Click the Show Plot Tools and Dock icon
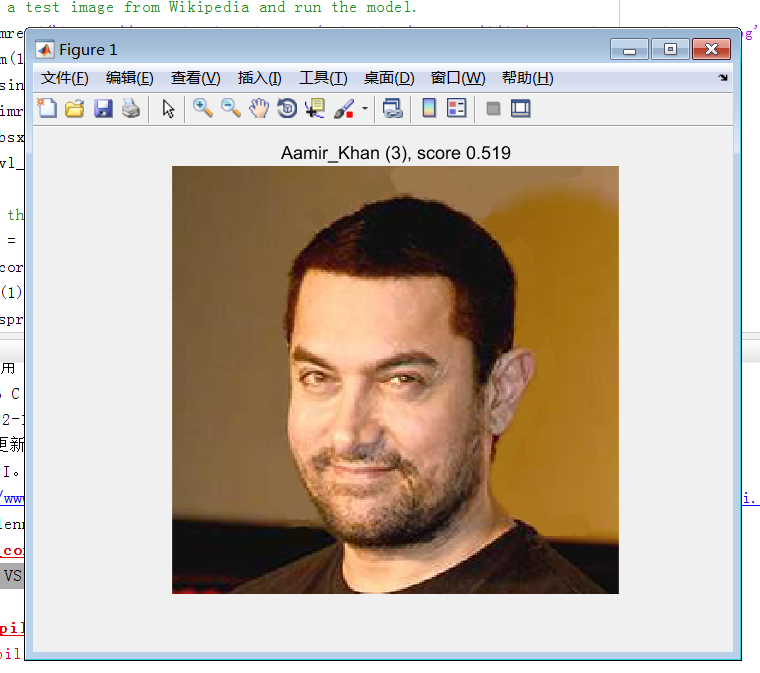The height and width of the screenshot is (673, 760). click(x=521, y=109)
